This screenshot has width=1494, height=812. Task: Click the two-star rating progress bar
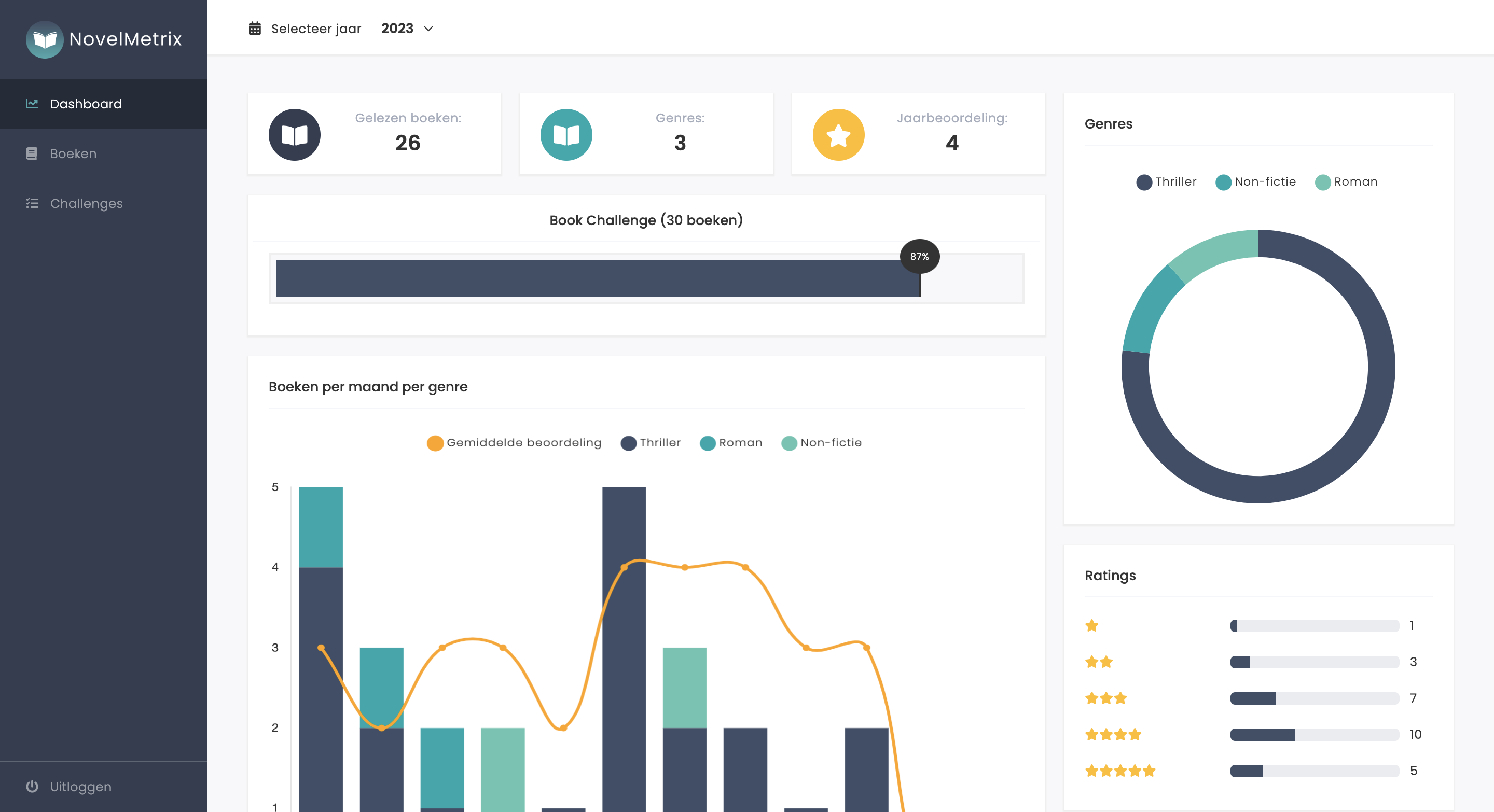[1314, 662]
